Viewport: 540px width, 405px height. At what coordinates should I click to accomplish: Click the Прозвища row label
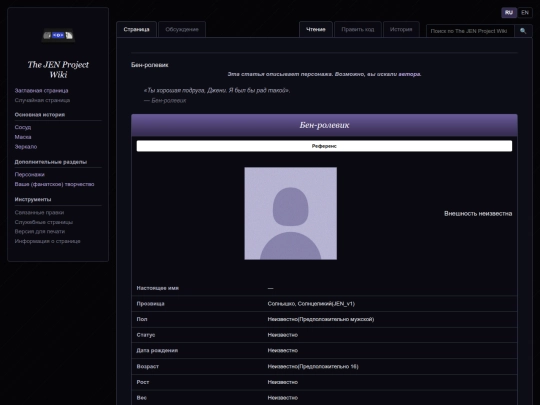(150, 304)
